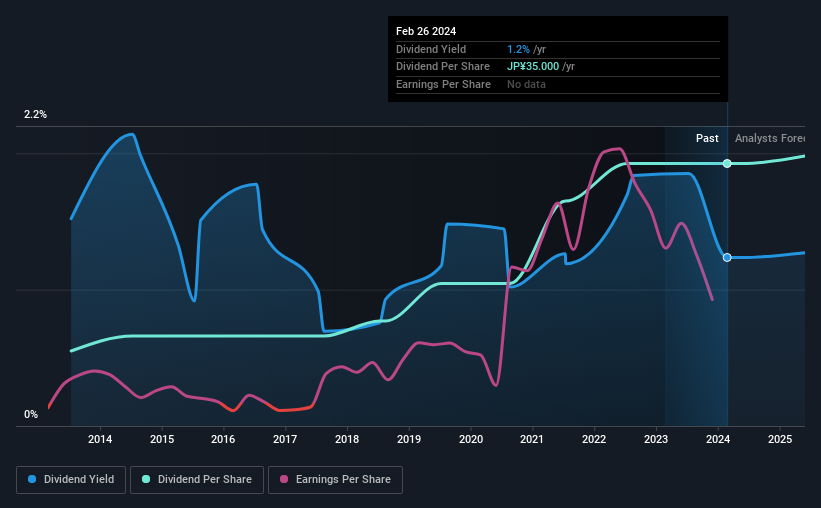The height and width of the screenshot is (508, 821).
Task: Click the 2.2% y-axis label
Action: (x=36, y=114)
